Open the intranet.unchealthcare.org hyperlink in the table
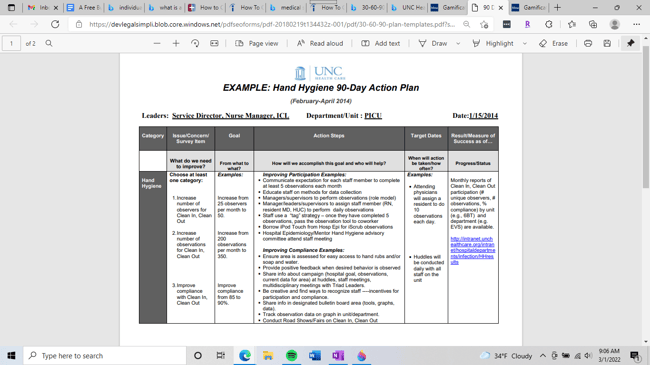The image size is (650, 365). (x=473, y=251)
